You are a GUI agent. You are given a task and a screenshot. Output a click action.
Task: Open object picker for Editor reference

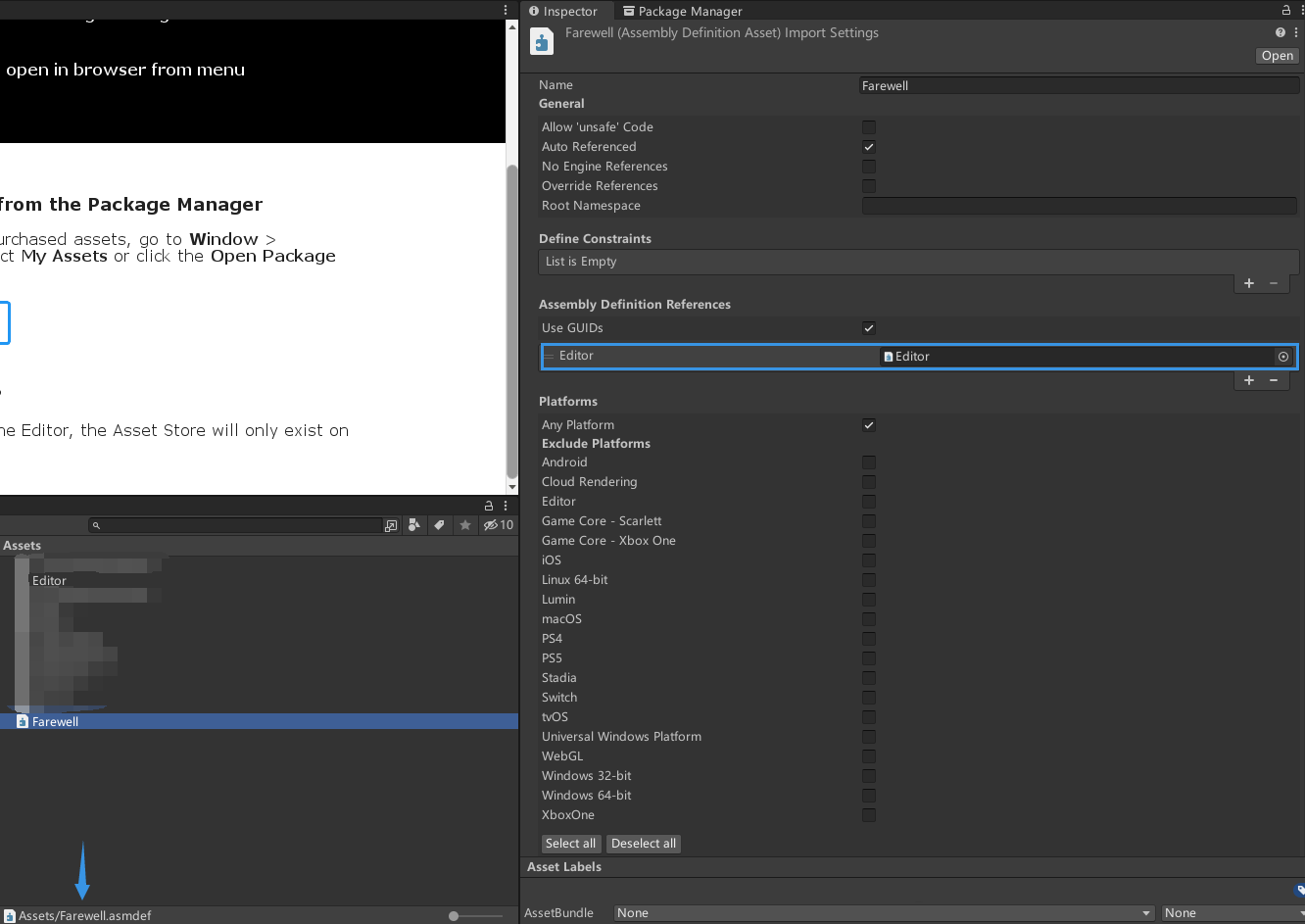(1283, 357)
